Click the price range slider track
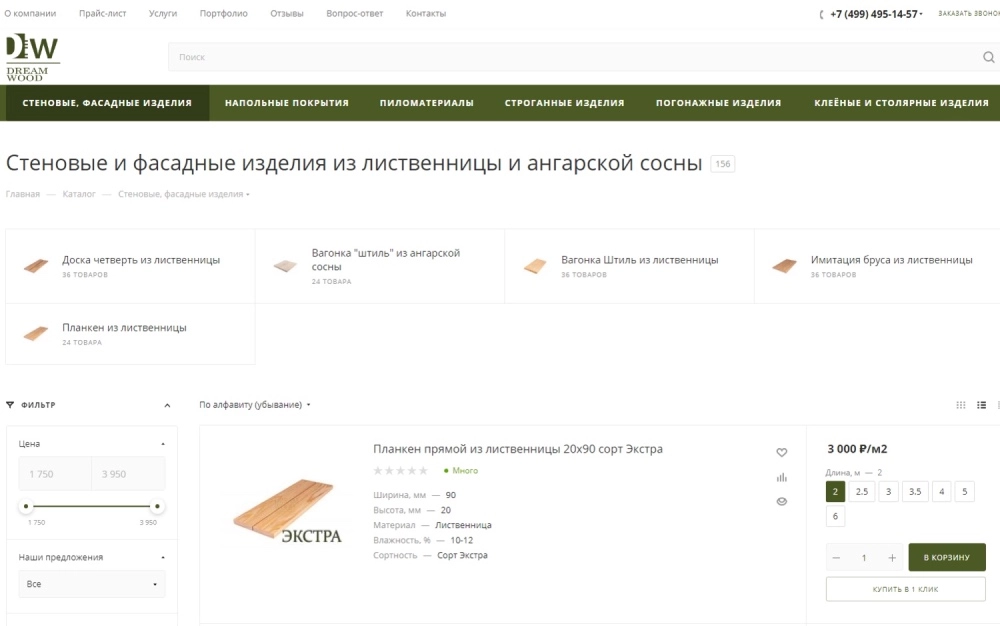1000x626 pixels. click(91, 506)
